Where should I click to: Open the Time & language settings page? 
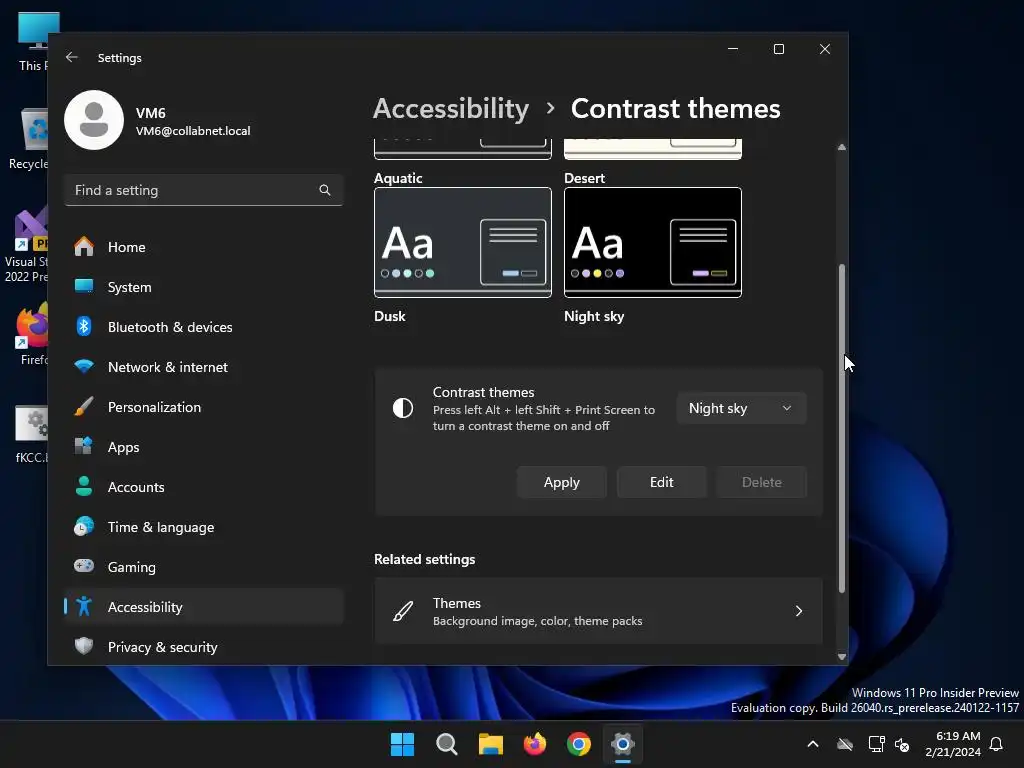(x=204, y=526)
